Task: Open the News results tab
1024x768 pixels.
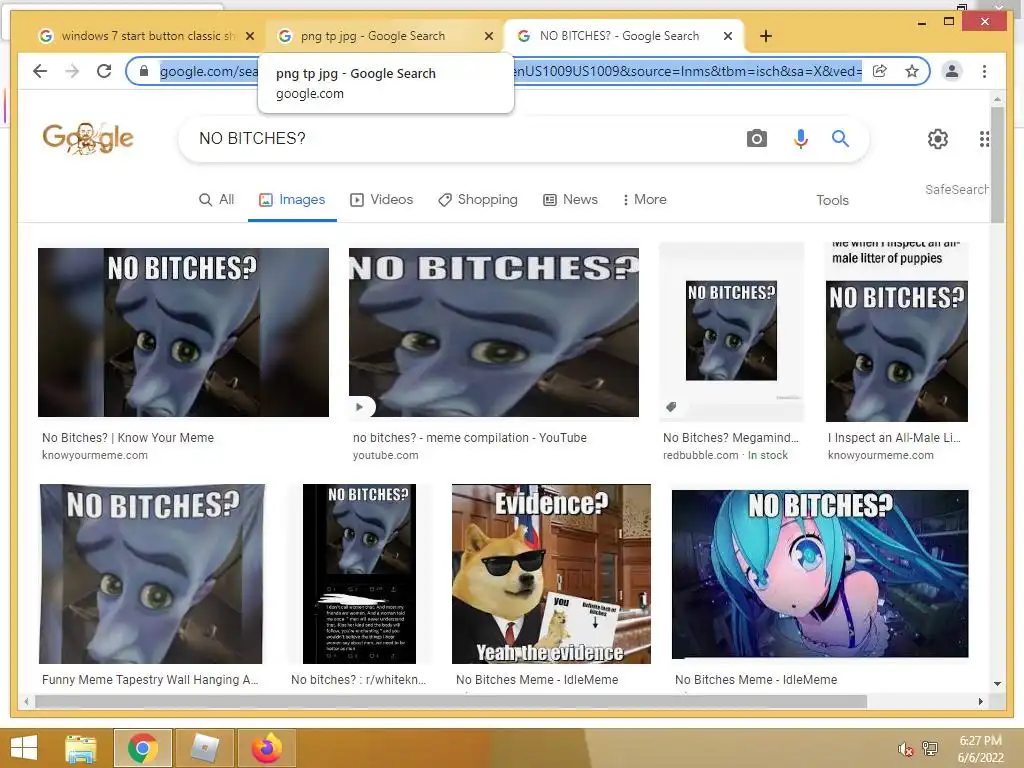Action: coord(570,200)
